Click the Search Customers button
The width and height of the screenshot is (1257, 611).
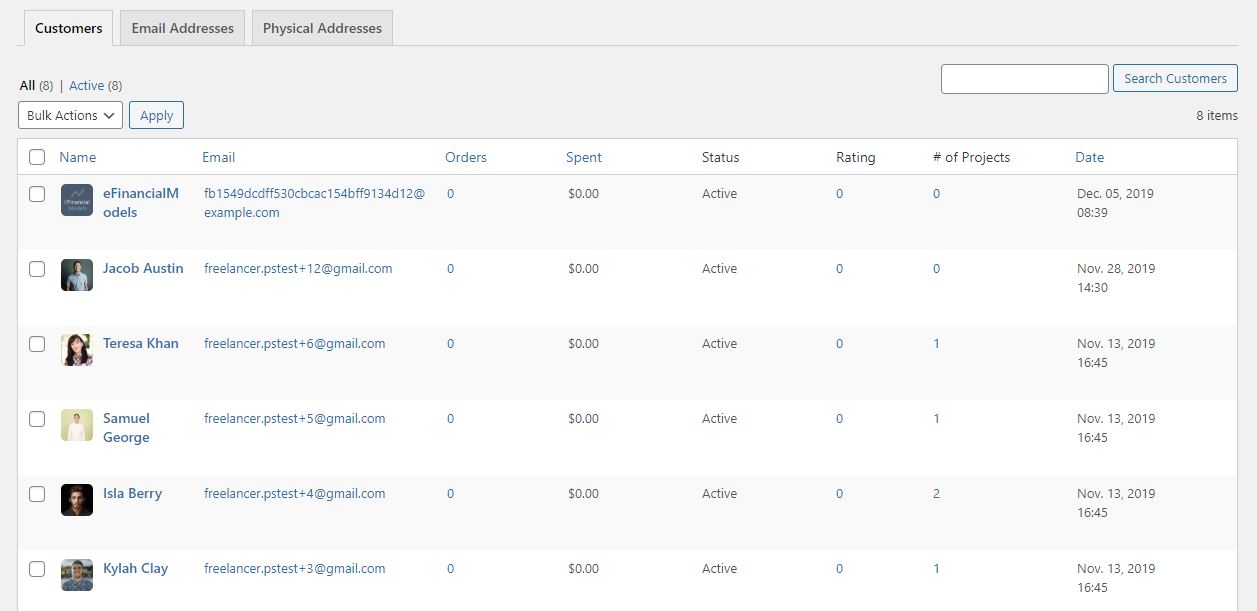[1175, 78]
